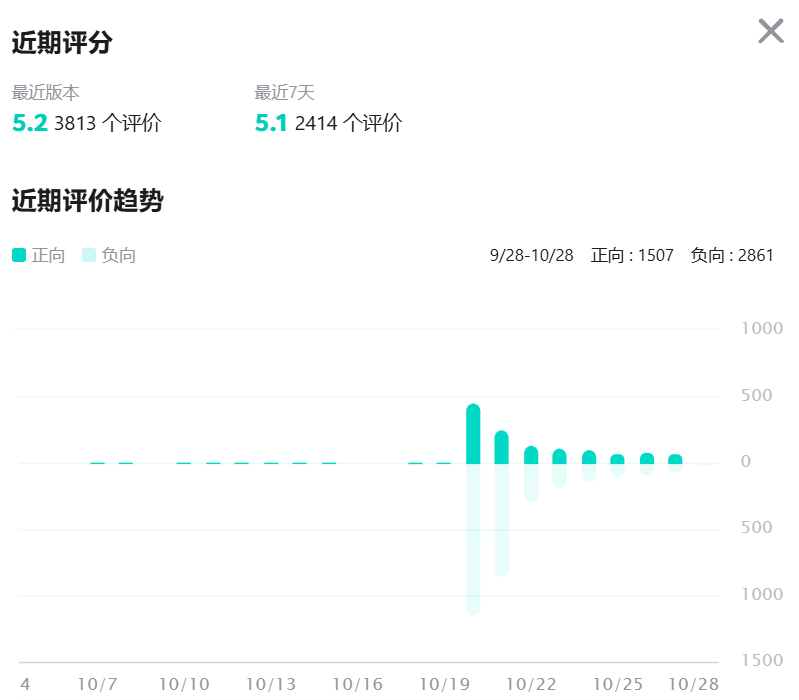Open the 2414 个评价 reviews count
This screenshot has height=700, width=799.
pyautogui.click(x=349, y=123)
